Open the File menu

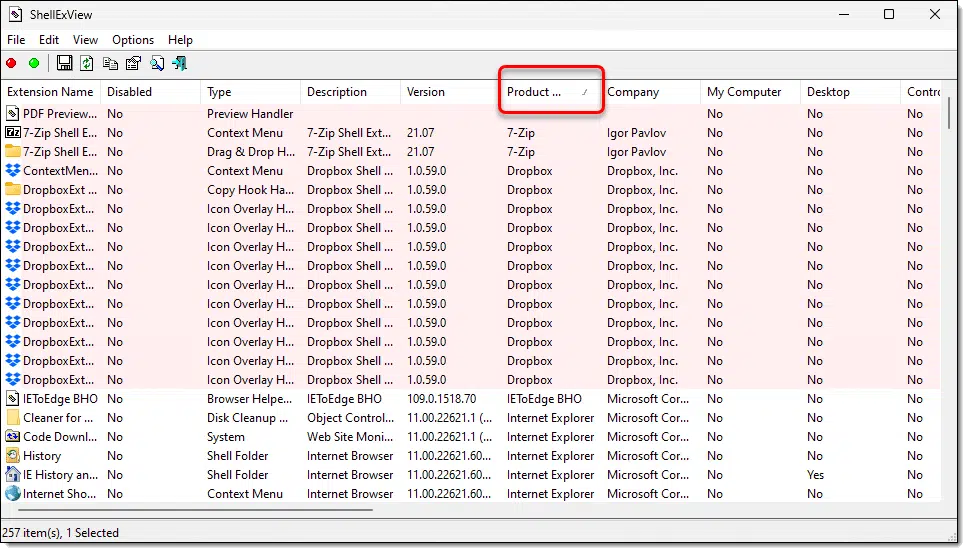[x=16, y=40]
